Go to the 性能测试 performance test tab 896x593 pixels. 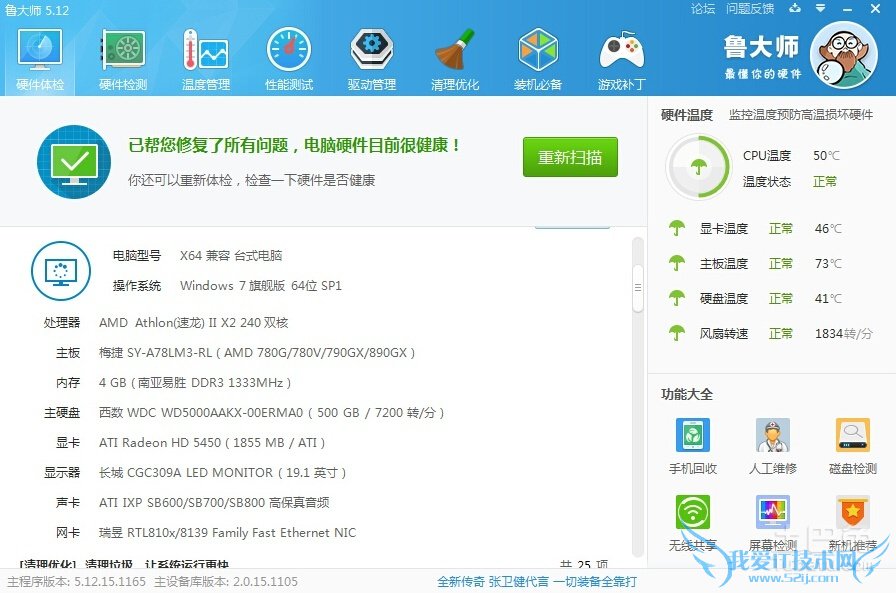289,60
